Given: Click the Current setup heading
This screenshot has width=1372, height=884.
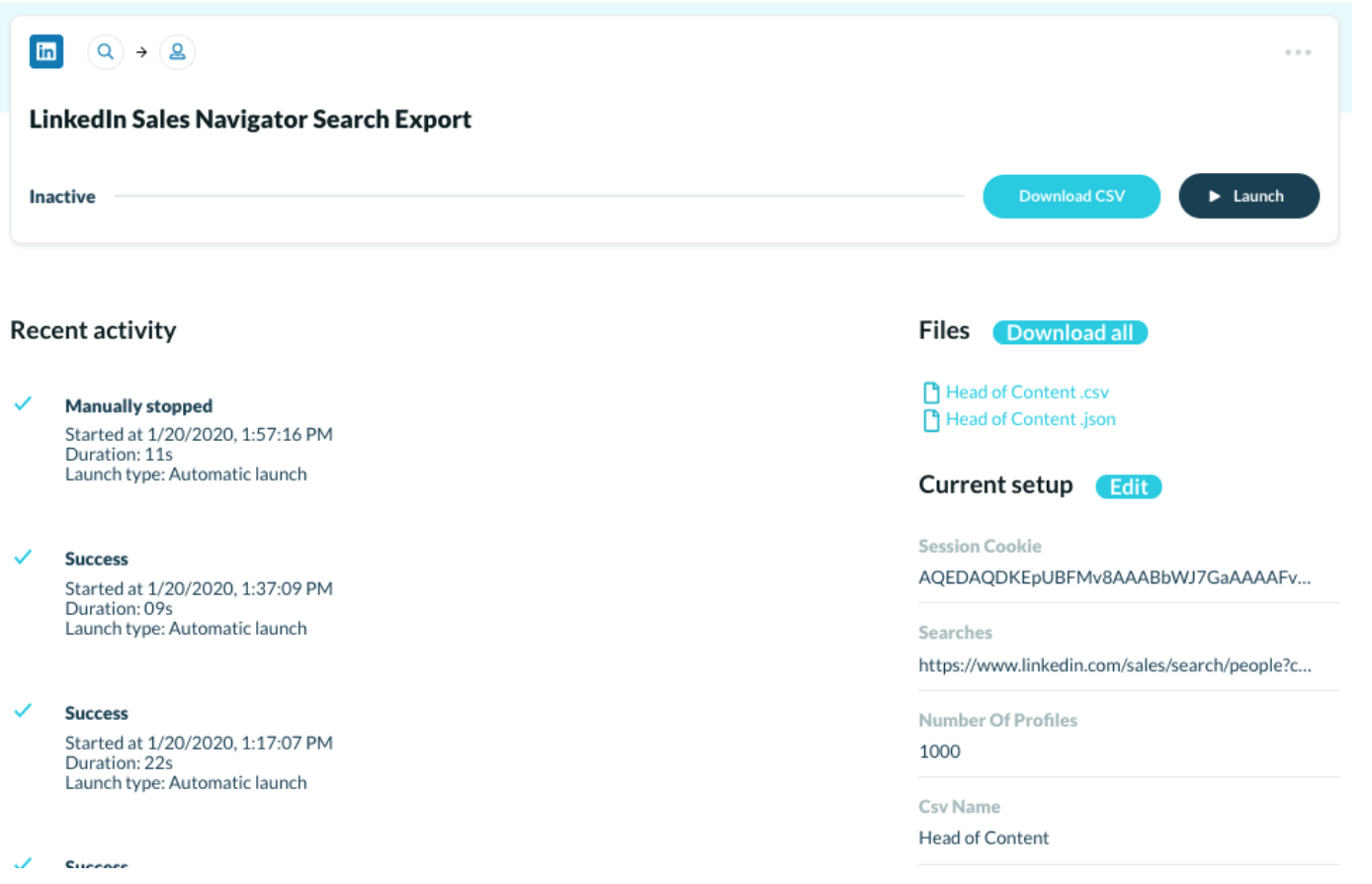Looking at the screenshot, I should click(x=995, y=485).
